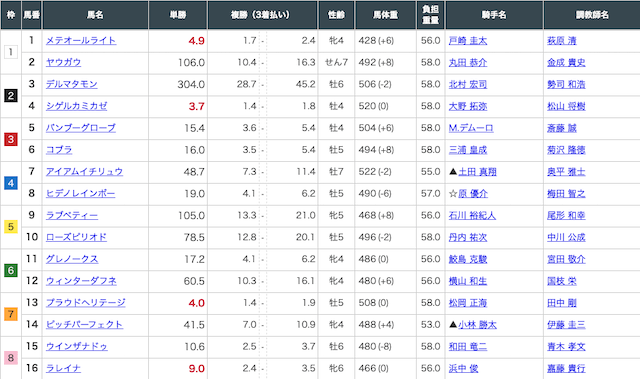Open jockey 三浦 皇成 profile link
640x379 pixels.
tap(468, 150)
